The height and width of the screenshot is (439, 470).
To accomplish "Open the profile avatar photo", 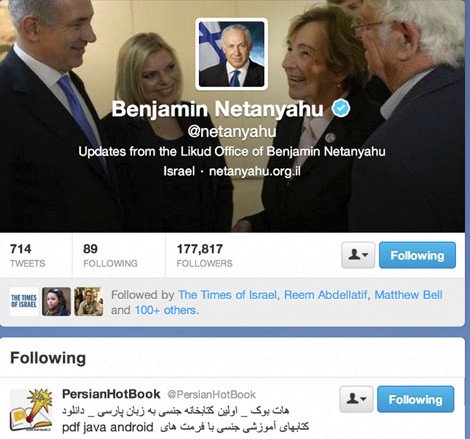I will coord(232,54).
